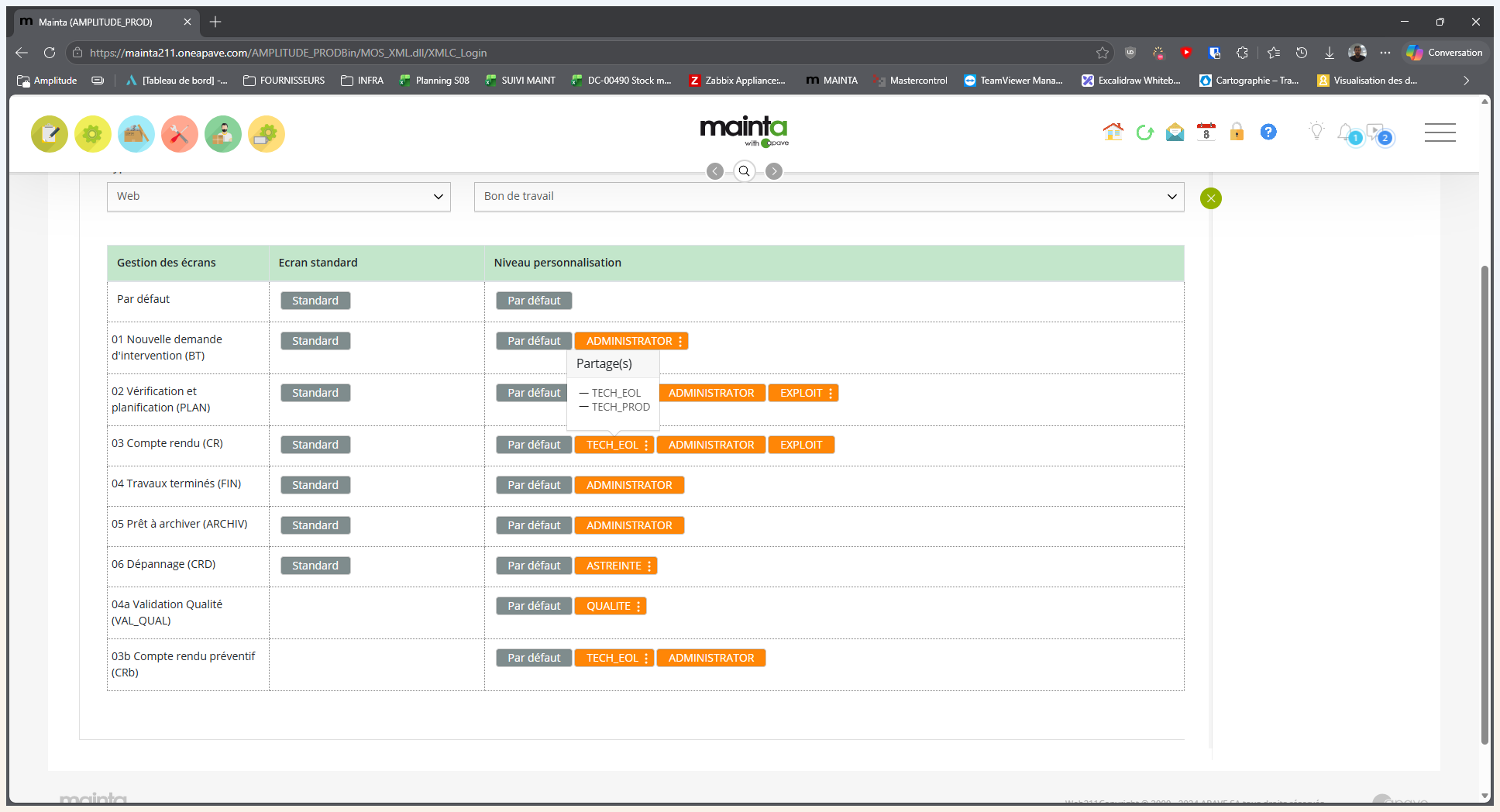Click the magnifier search button under logo
This screenshot has width=1500, height=812.
(744, 171)
